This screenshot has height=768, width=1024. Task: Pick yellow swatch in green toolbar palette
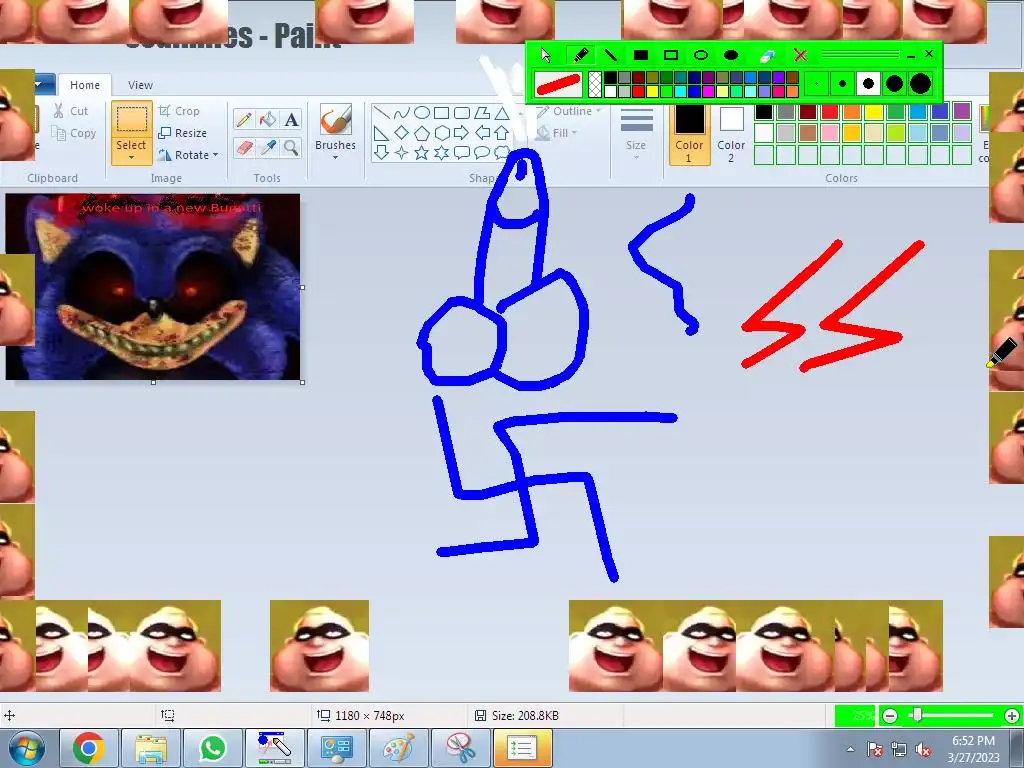click(652, 91)
